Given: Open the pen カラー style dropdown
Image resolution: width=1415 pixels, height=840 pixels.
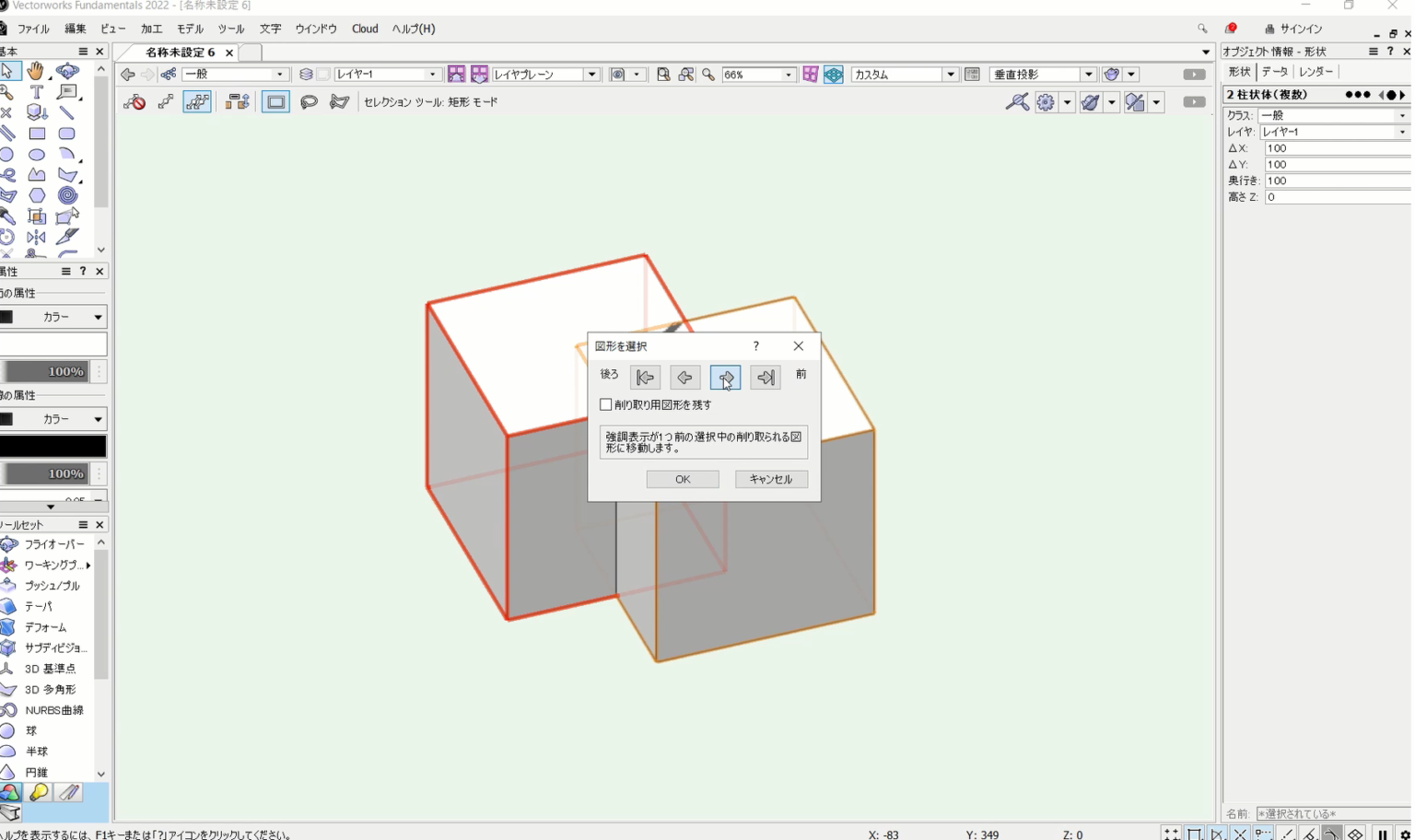Looking at the screenshot, I should coord(53,419).
